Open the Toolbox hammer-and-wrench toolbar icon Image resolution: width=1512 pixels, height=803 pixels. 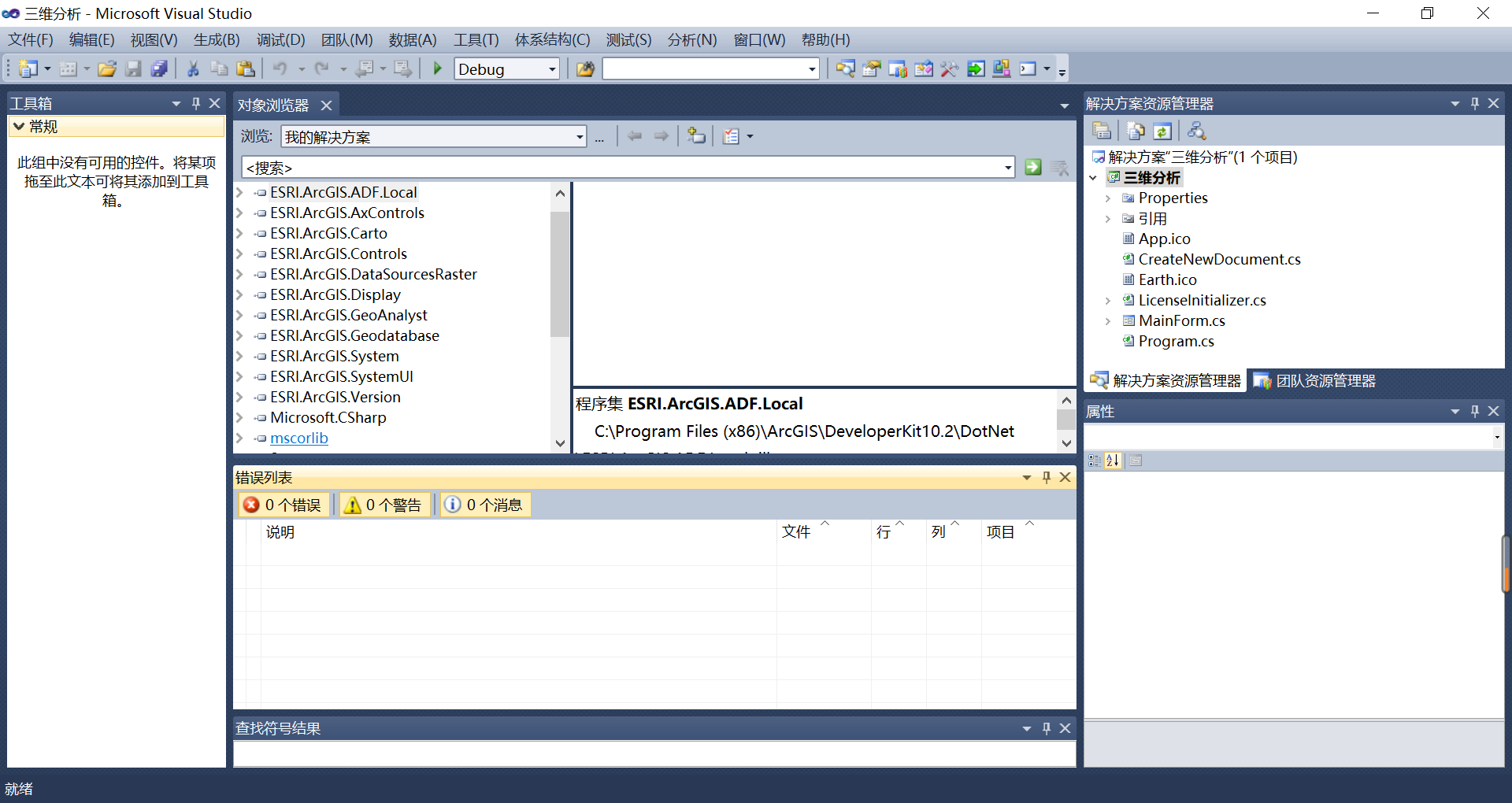[x=949, y=69]
